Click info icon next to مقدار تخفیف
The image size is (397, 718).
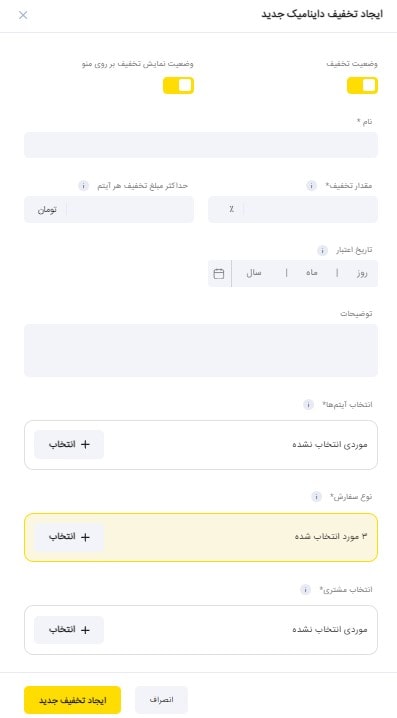tap(311, 186)
